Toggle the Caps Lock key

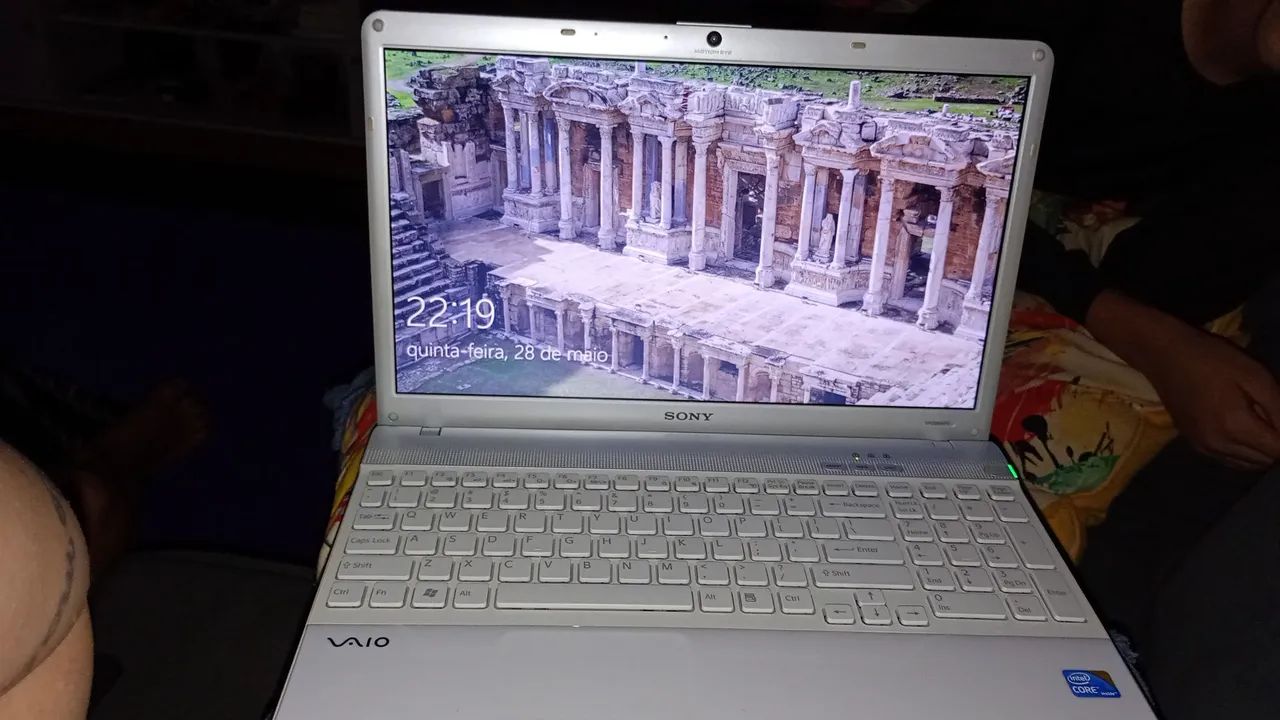pyautogui.click(x=374, y=543)
